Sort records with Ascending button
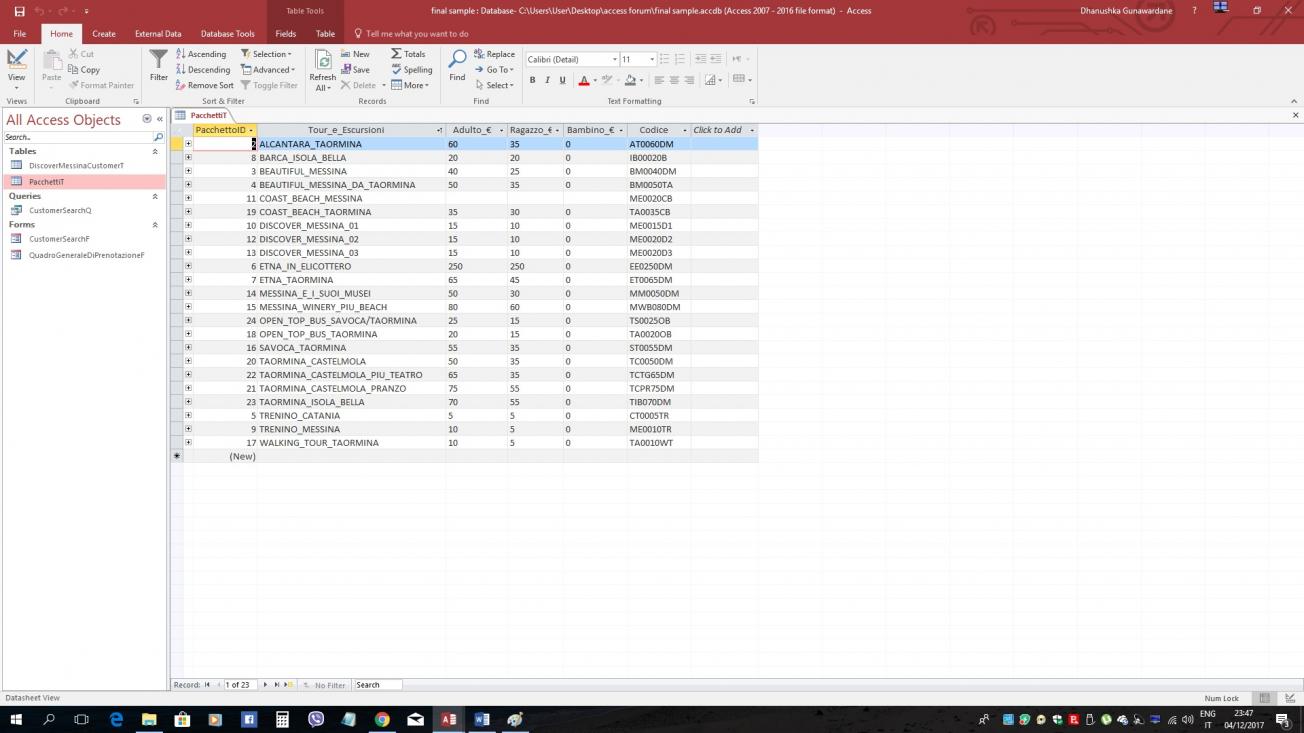The height and width of the screenshot is (733, 1304). [201, 54]
